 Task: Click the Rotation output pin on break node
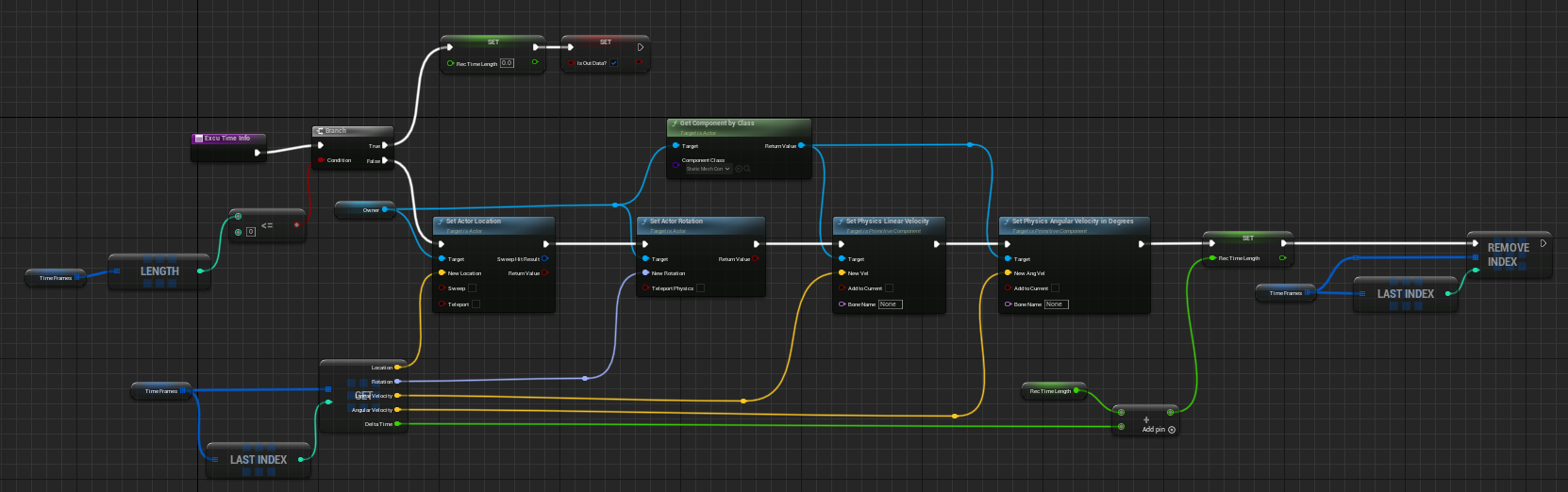397,381
